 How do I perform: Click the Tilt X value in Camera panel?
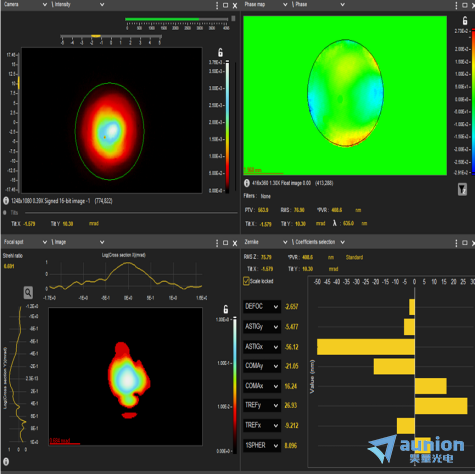point(30,224)
